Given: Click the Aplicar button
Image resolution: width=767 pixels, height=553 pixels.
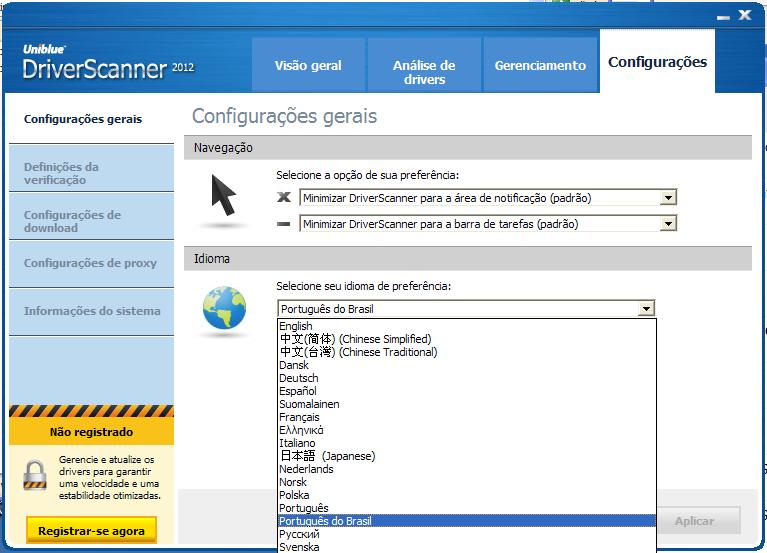Looking at the screenshot, I should pyautogui.click(x=694, y=521).
